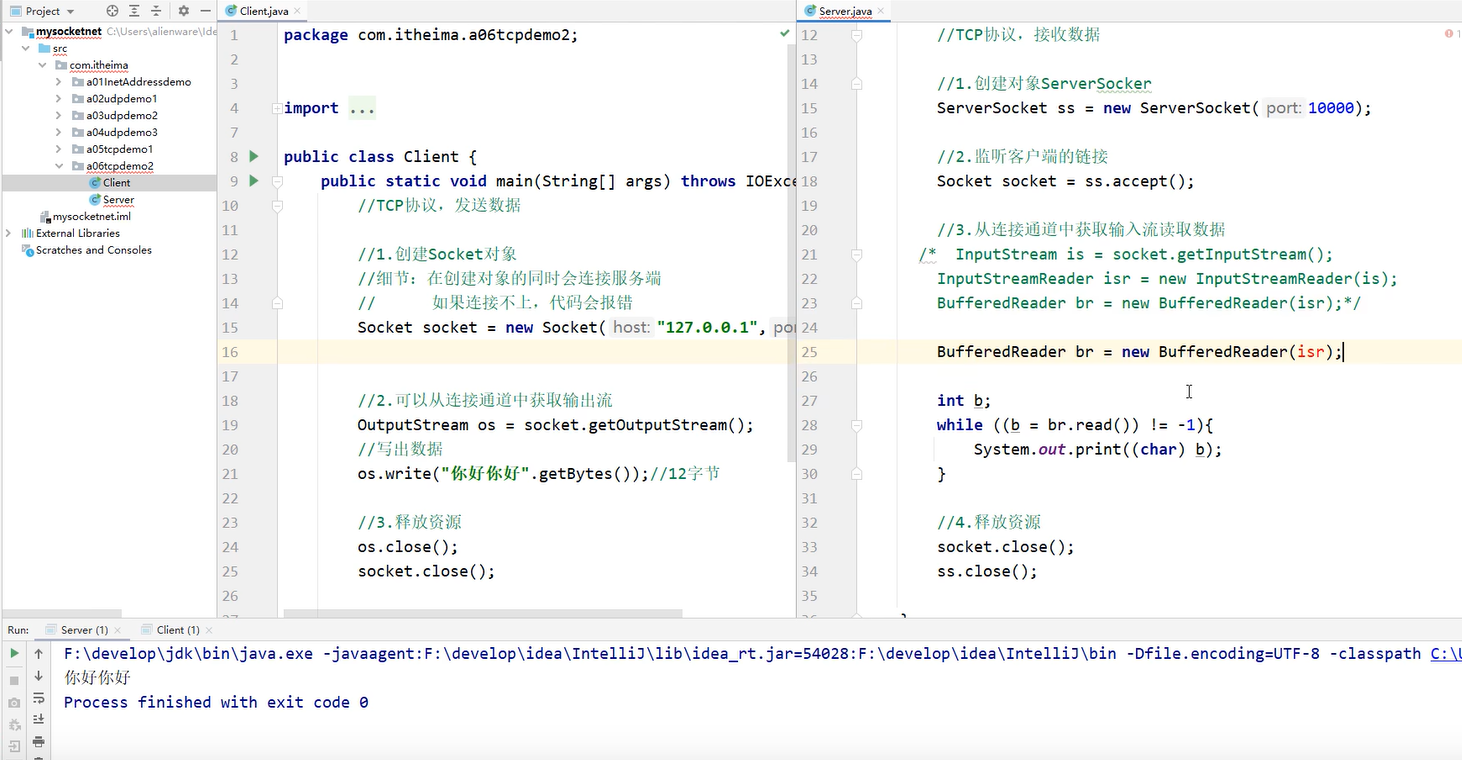Click the classpath link ending in C:\U
The width and height of the screenshot is (1462, 760).
[1448, 653]
